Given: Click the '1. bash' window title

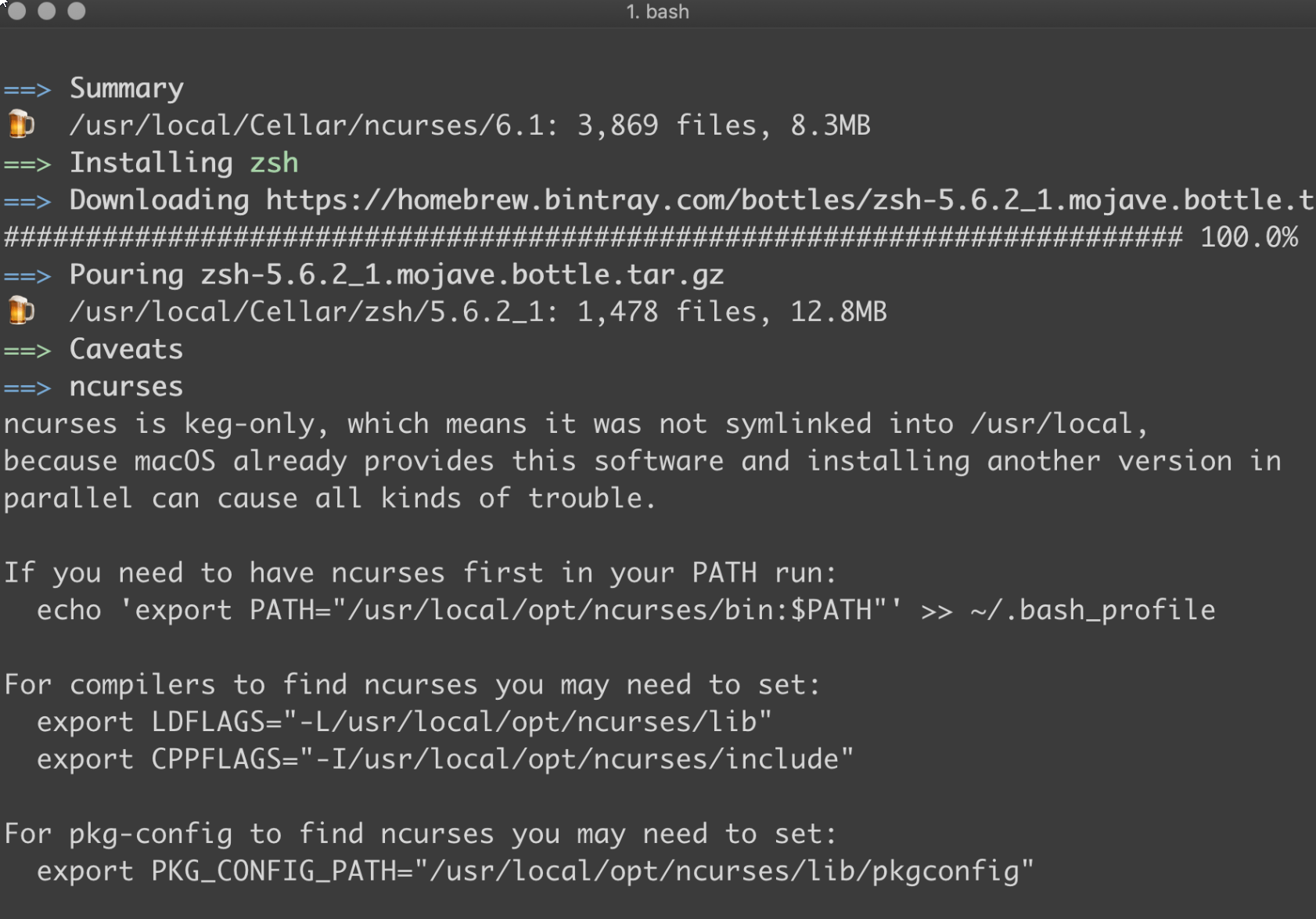Looking at the screenshot, I should pyautogui.click(x=657, y=12).
